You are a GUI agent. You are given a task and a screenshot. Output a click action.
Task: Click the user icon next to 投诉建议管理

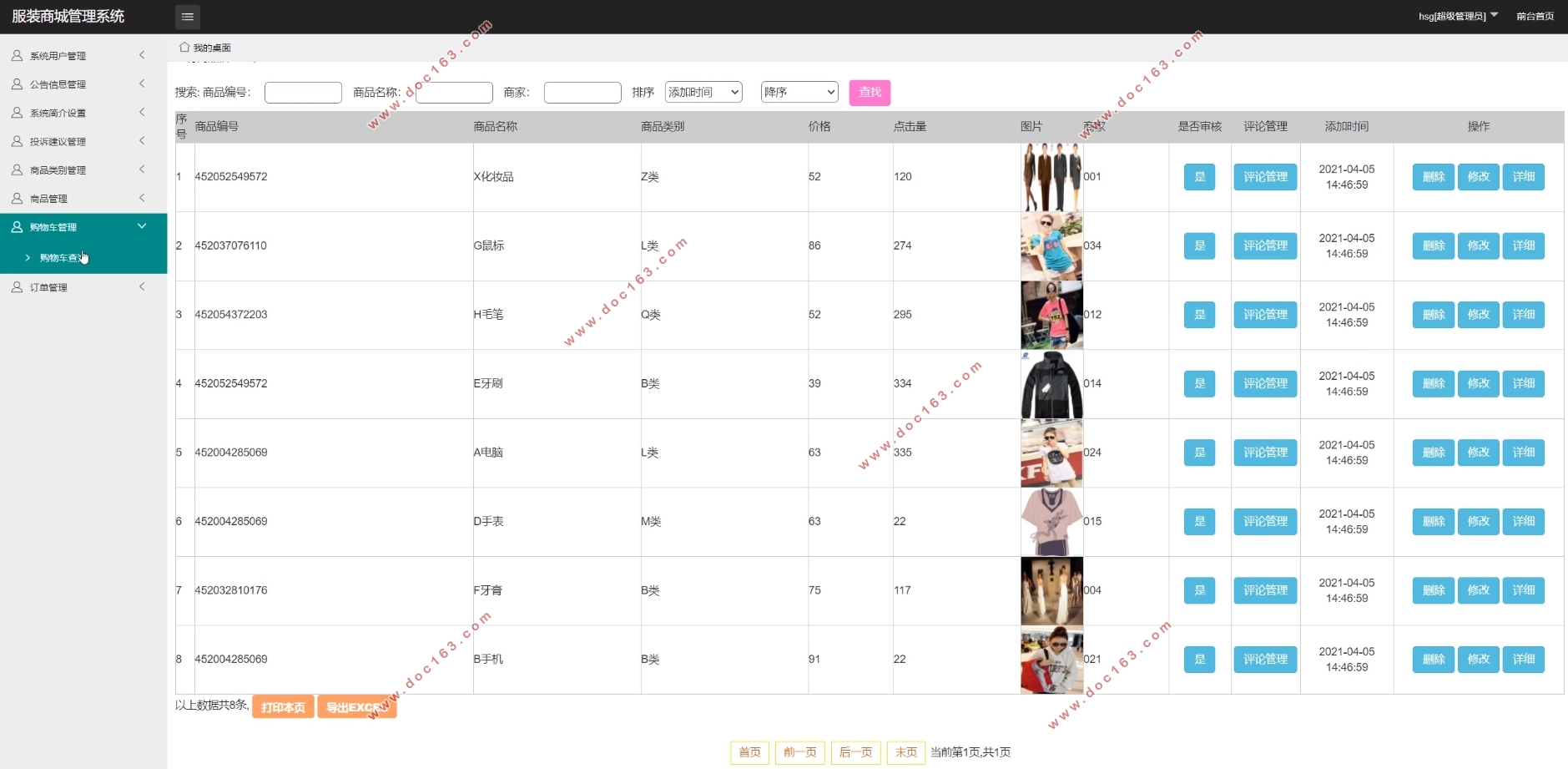[17, 142]
